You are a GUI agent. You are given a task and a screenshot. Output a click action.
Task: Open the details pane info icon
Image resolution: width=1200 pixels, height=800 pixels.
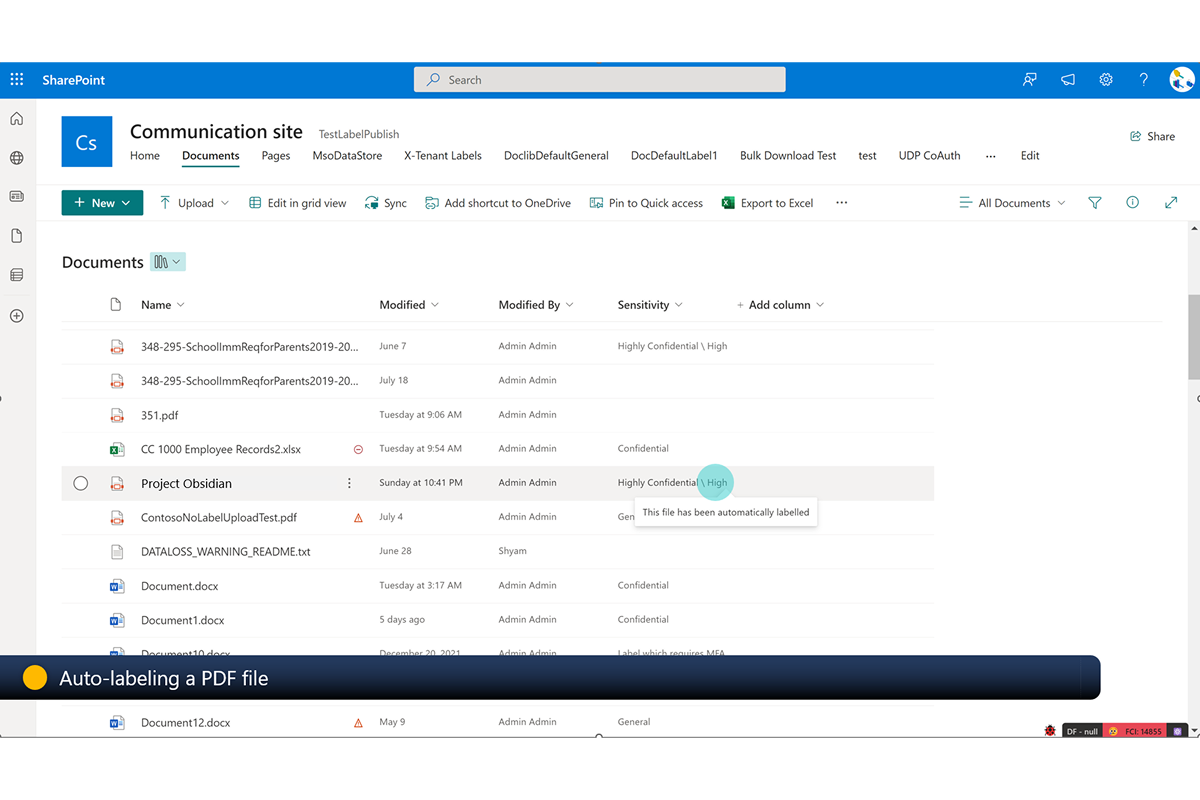pos(1133,203)
